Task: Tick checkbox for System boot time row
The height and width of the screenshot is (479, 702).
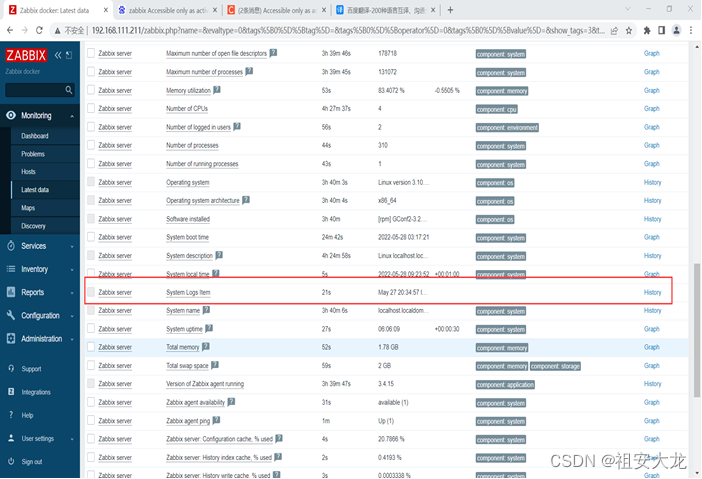Action: (x=91, y=237)
